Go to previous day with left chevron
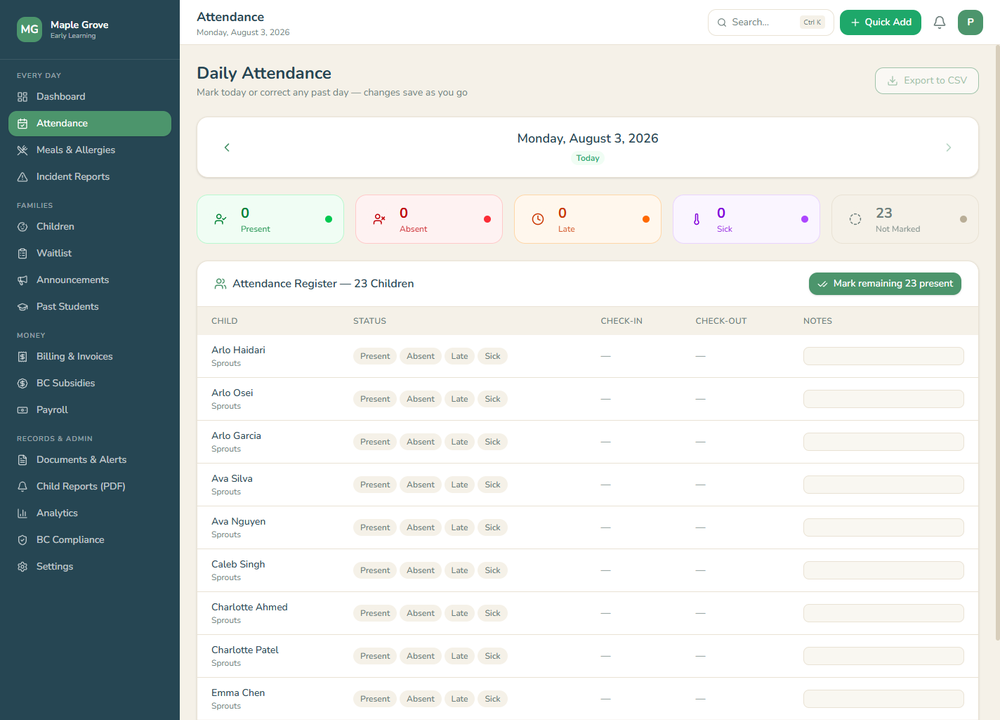 click(227, 147)
